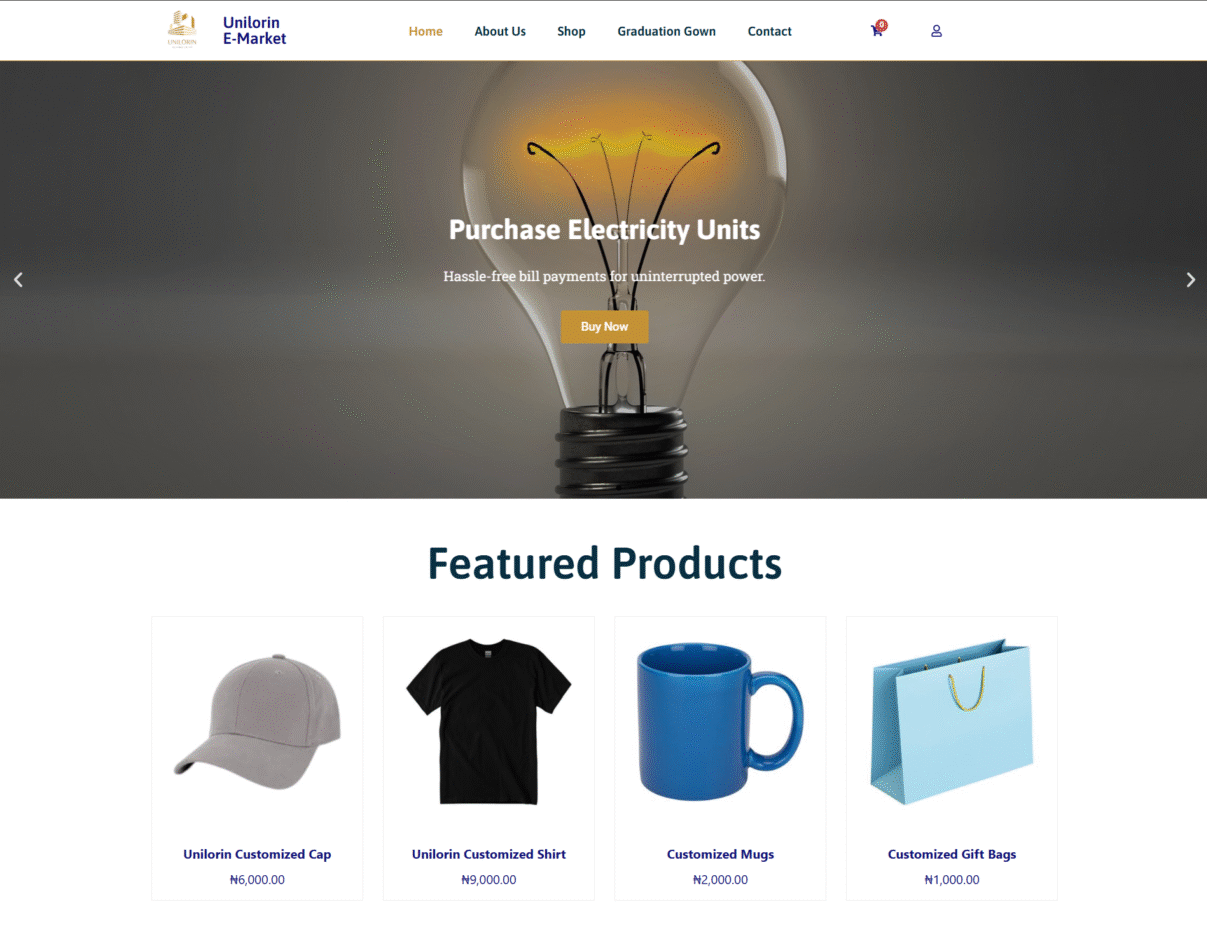The height and width of the screenshot is (934, 1207).
Task: Open the About Us page
Action: point(500,31)
